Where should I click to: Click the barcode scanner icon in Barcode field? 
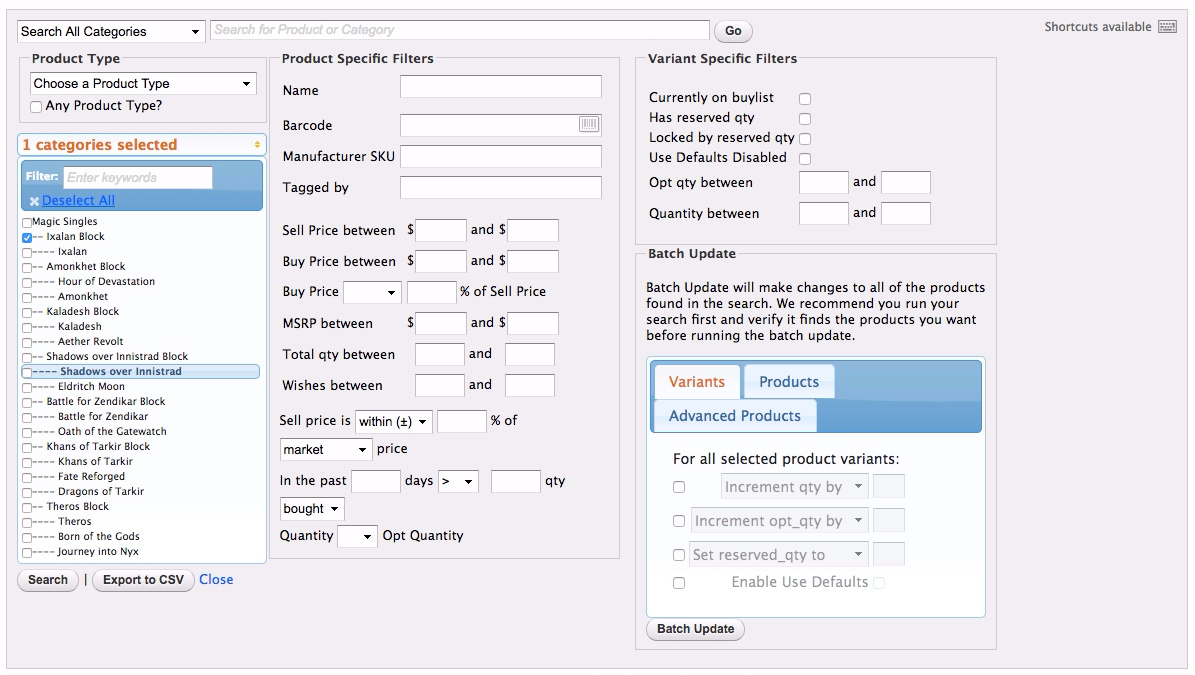coord(588,124)
